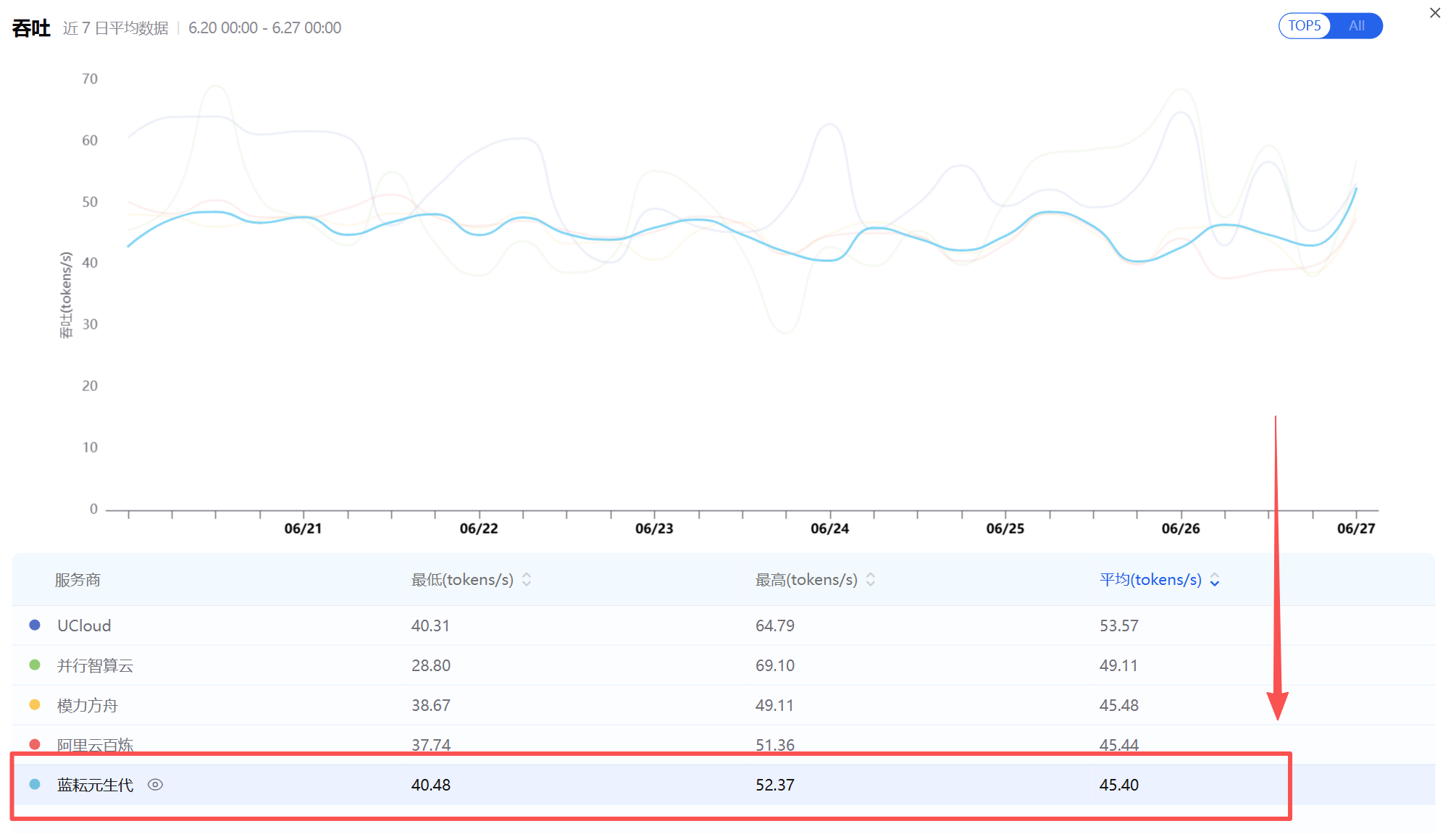Select the UCloud provider row
This screenshot has width=1456, height=834.
click(x=723, y=625)
